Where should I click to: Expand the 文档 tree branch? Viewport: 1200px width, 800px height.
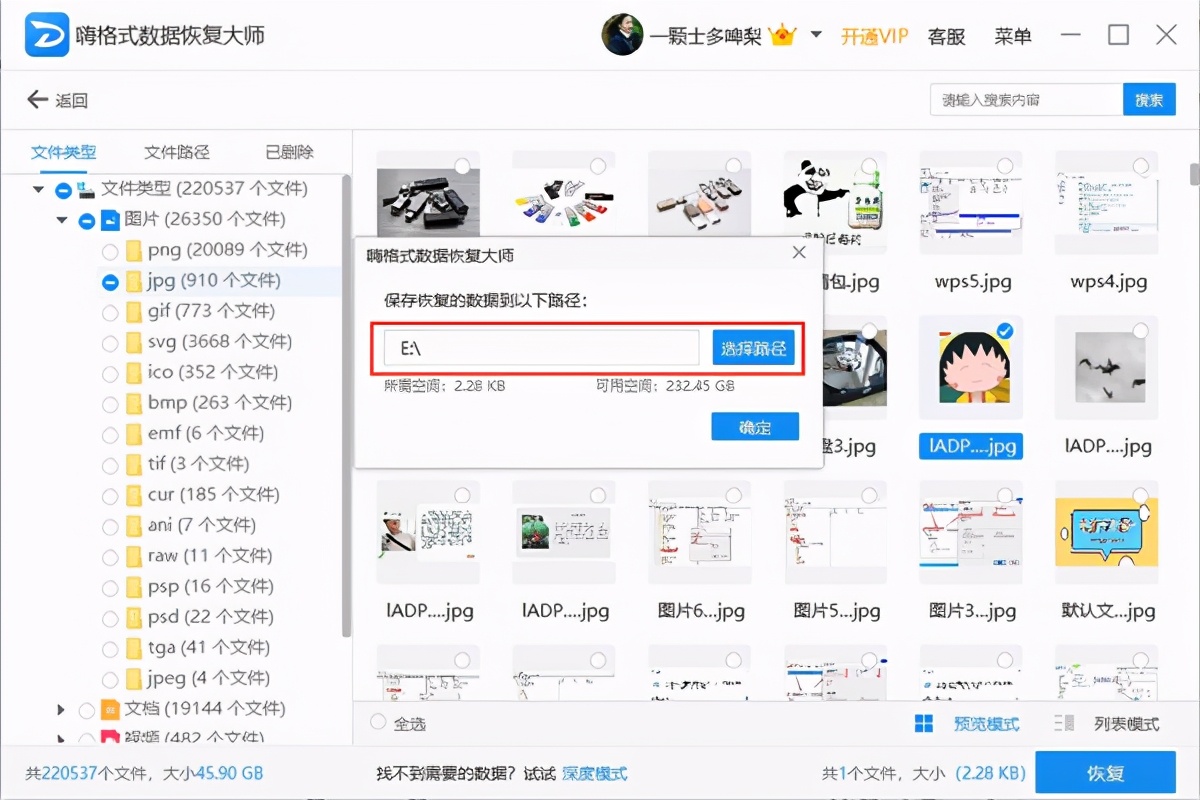(x=60, y=709)
